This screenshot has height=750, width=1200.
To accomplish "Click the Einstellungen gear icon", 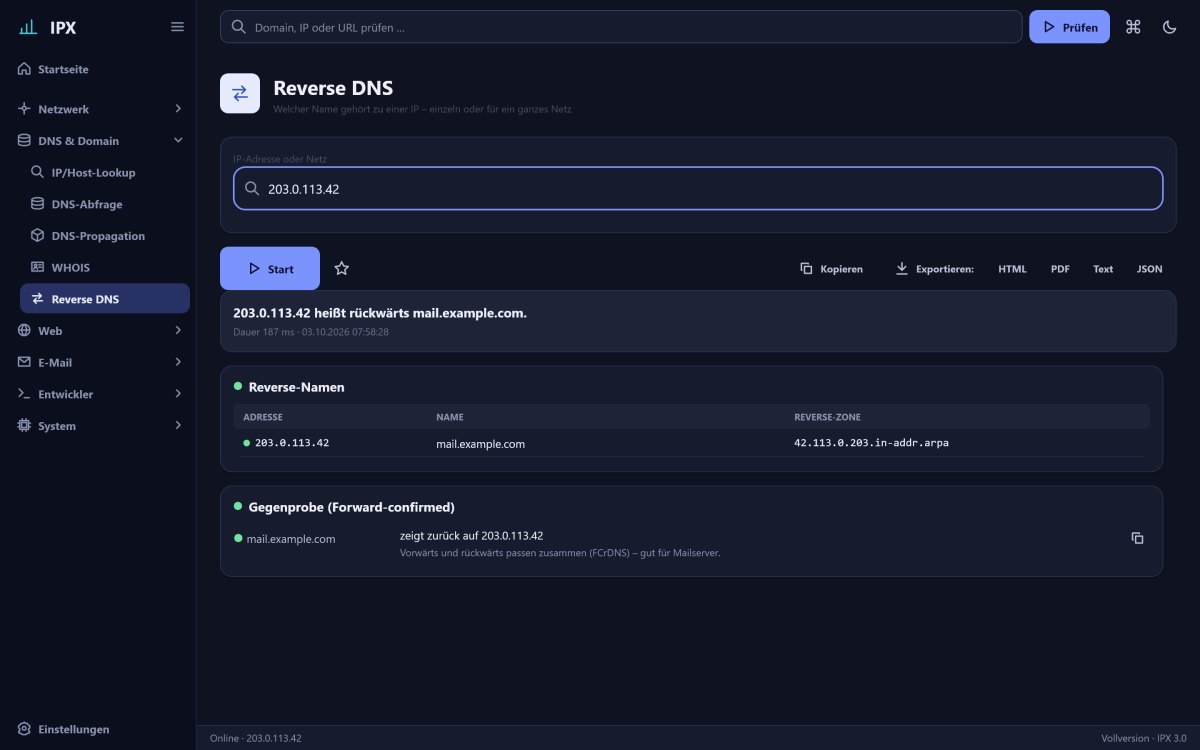I will point(24,729).
